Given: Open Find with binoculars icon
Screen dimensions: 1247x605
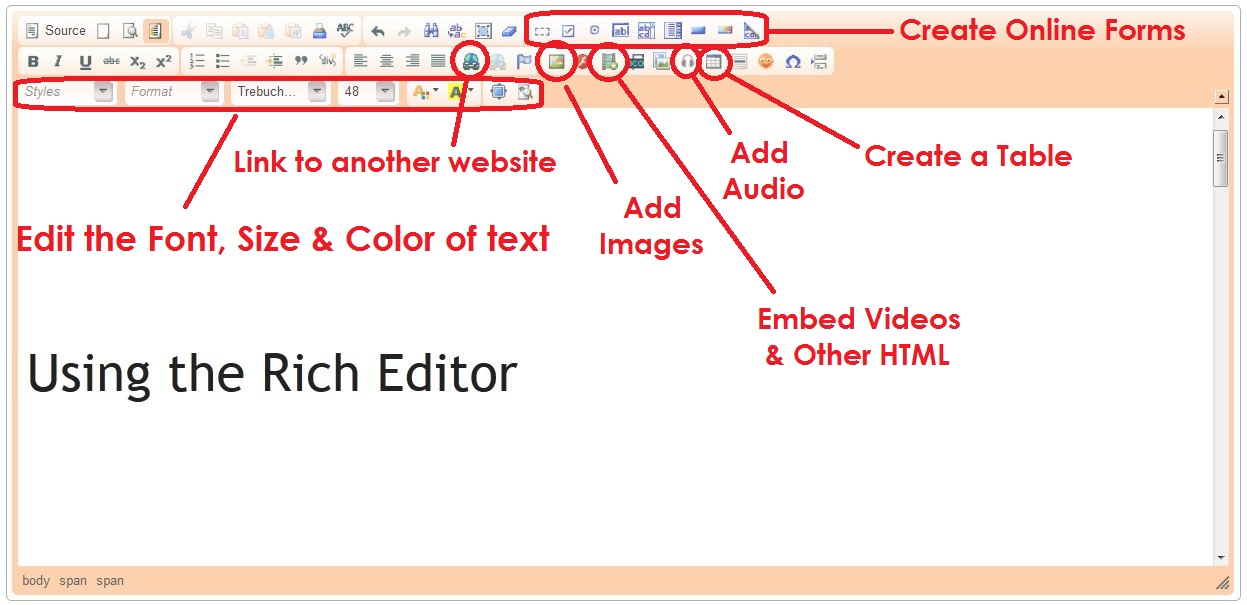Looking at the screenshot, I should point(431,31).
